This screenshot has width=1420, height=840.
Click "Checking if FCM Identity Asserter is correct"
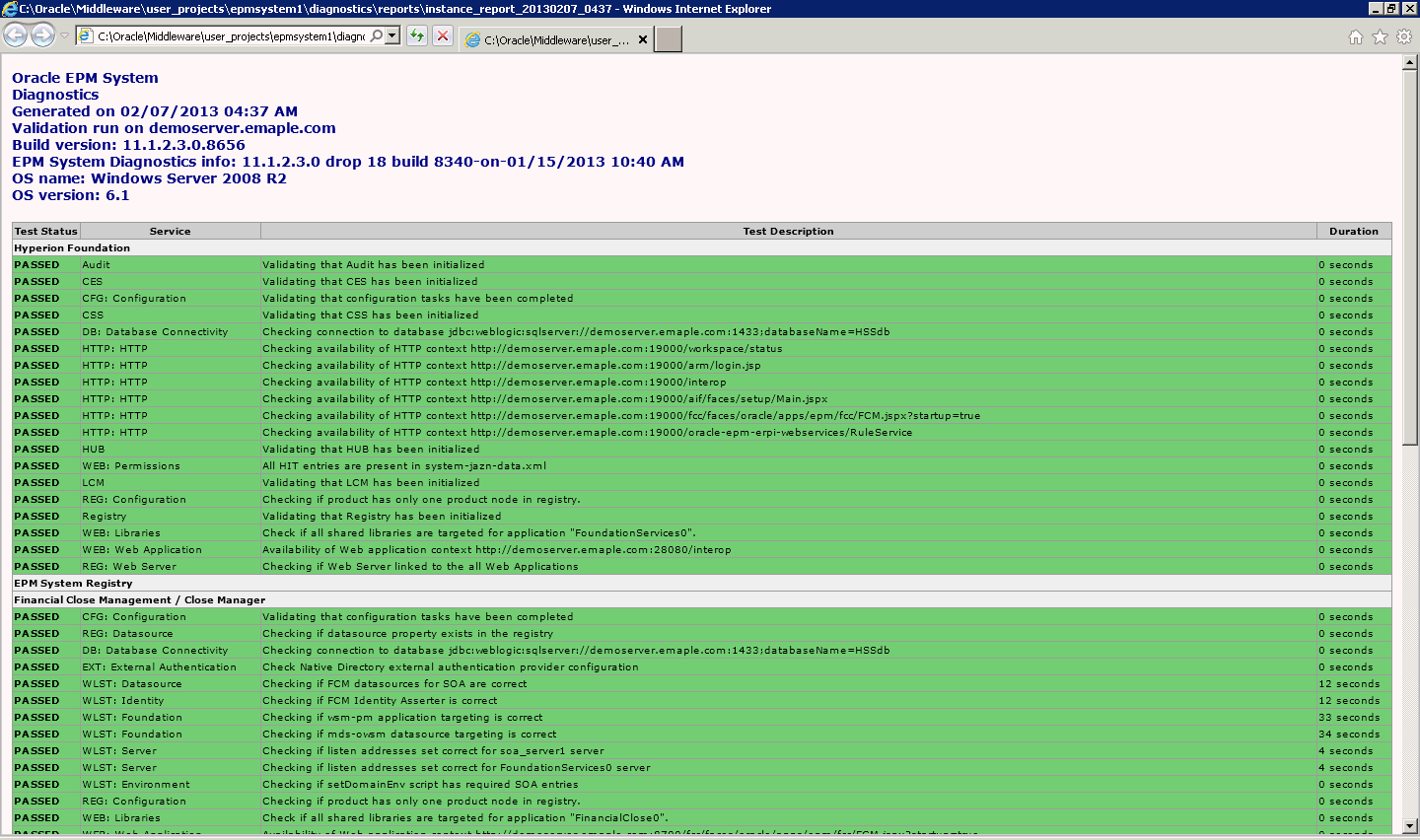click(380, 701)
